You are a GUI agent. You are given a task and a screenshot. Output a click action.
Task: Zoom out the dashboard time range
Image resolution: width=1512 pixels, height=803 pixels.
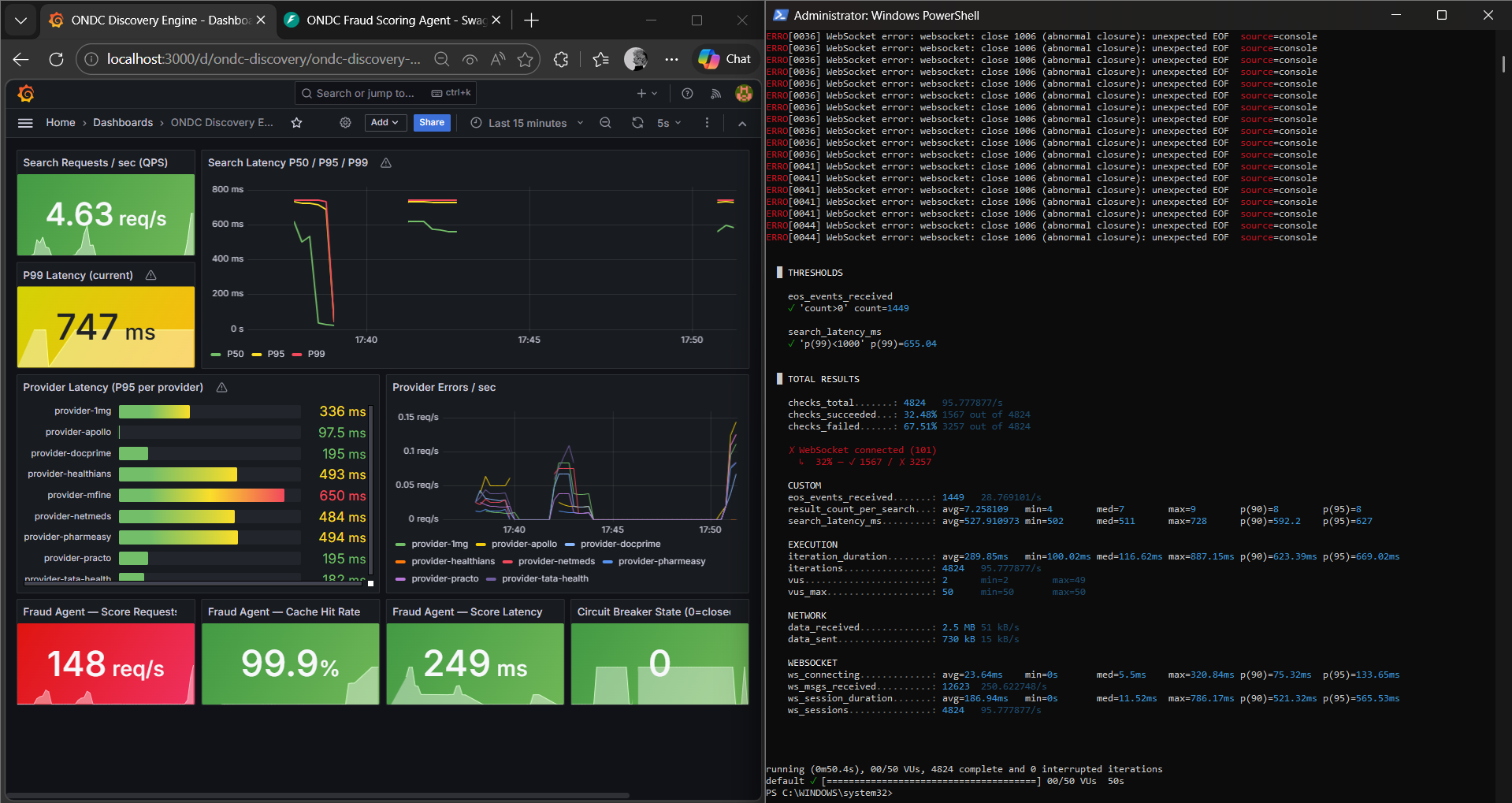(x=605, y=123)
